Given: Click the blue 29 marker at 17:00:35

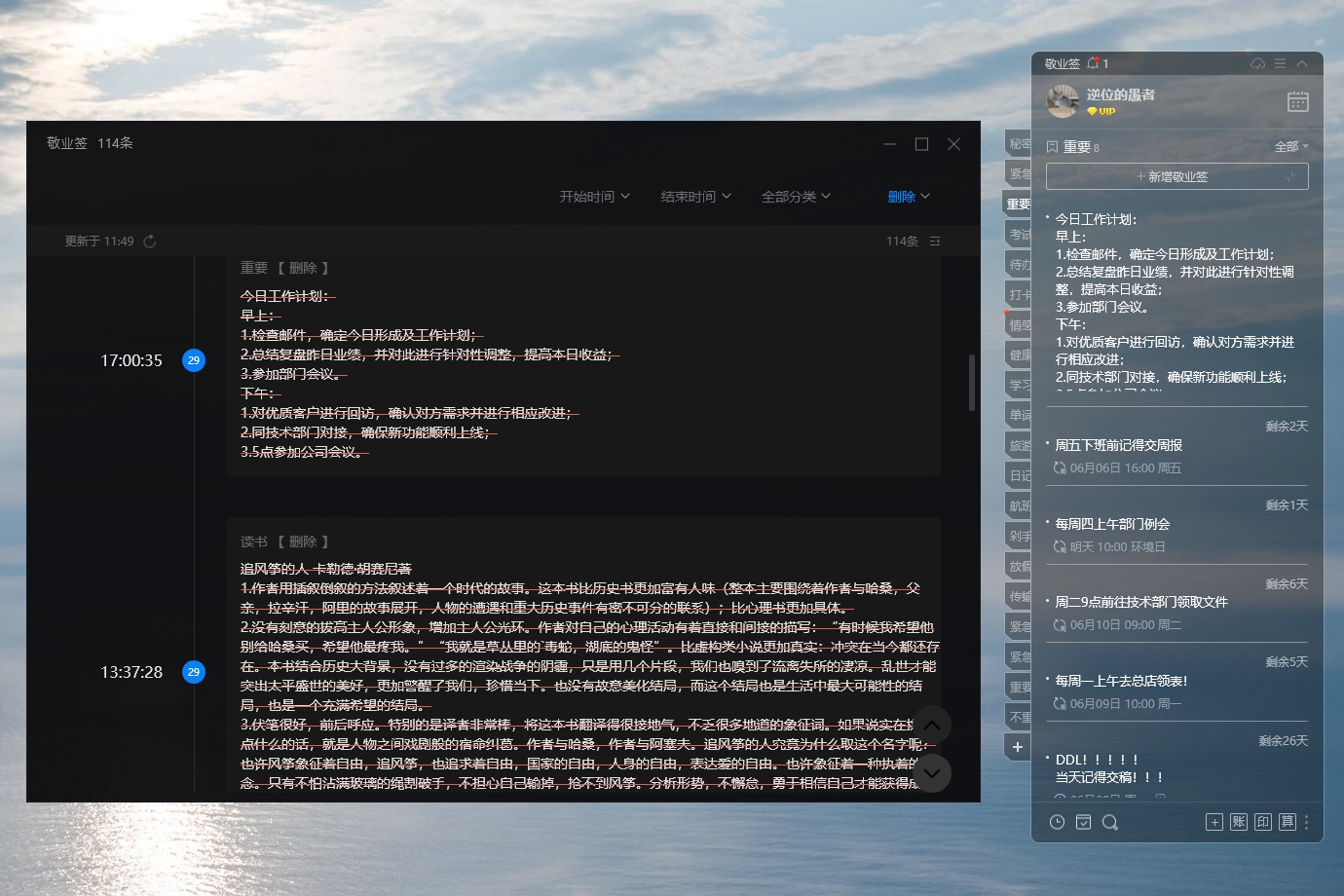Looking at the screenshot, I should pos(194,360).
